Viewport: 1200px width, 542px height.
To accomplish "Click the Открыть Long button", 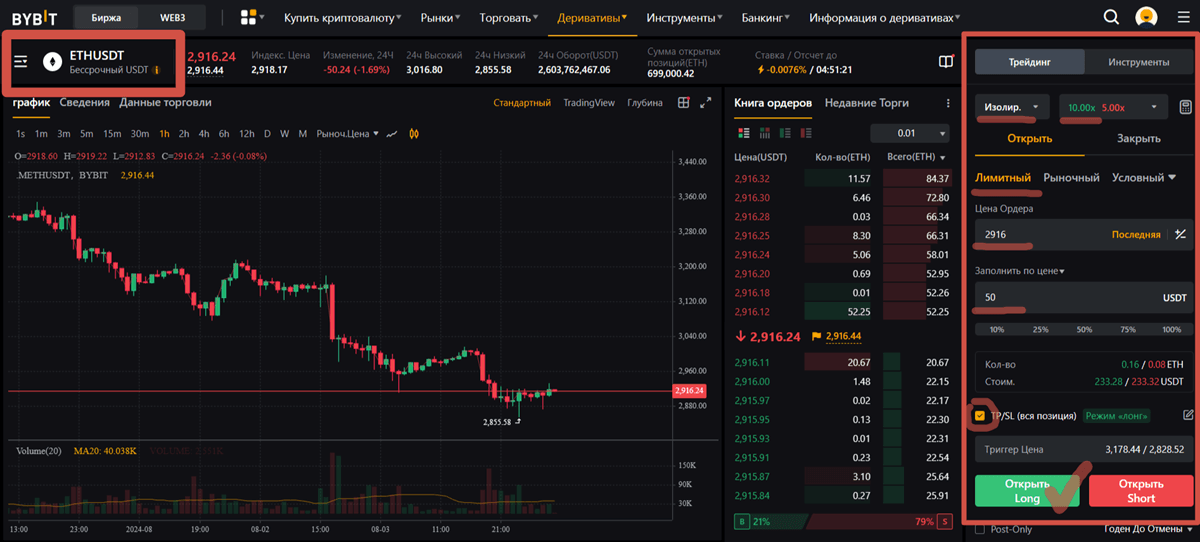I will pos(1027,491).
